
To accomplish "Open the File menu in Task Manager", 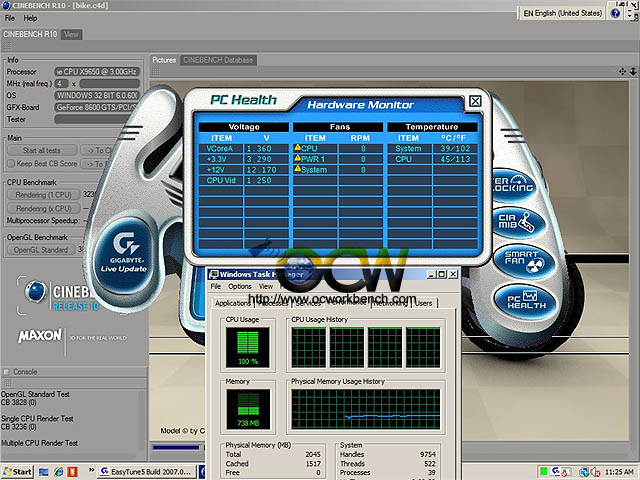I will point(216,287).
